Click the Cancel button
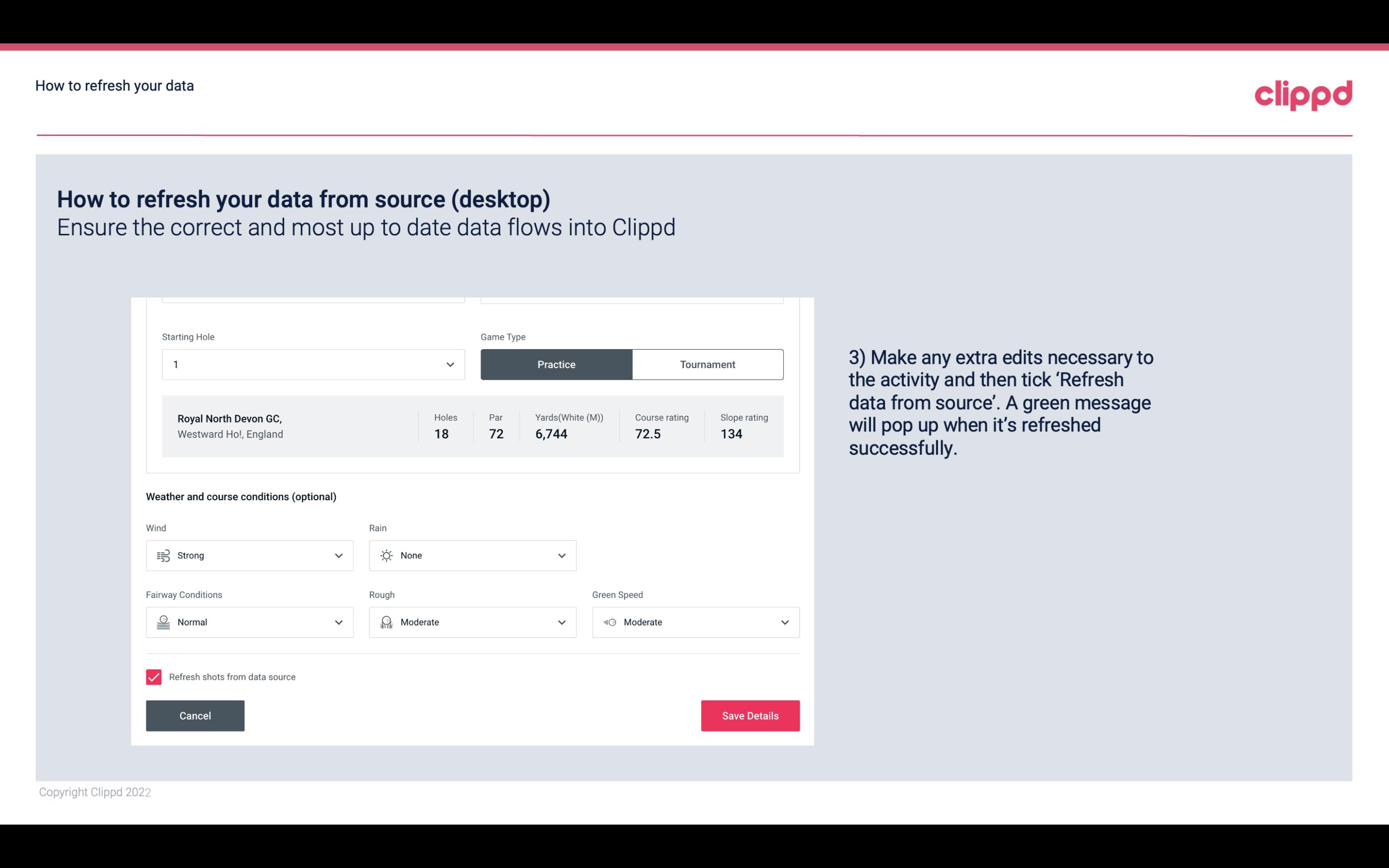Image resolution: width=1389 pixels, height=868 pixels. (195, 715)
